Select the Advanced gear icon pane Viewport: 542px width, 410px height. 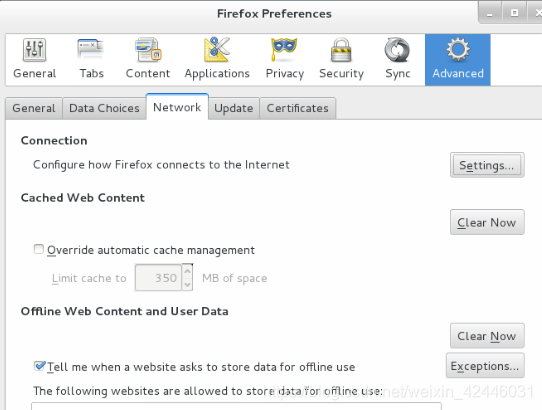pyautogui.click(x=458, y=59)
